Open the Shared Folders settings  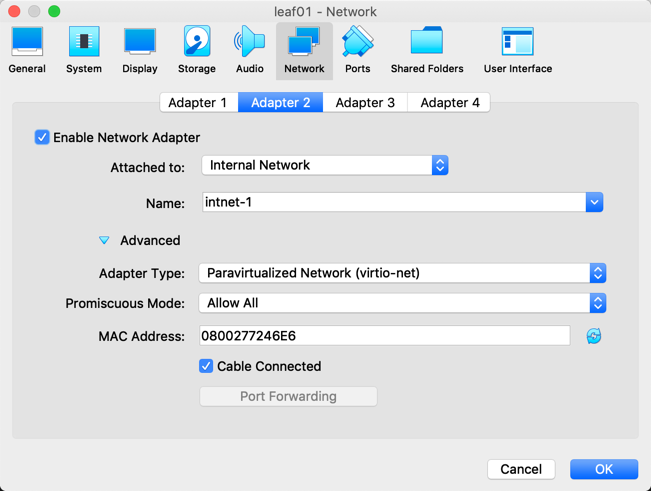(427, 50)
